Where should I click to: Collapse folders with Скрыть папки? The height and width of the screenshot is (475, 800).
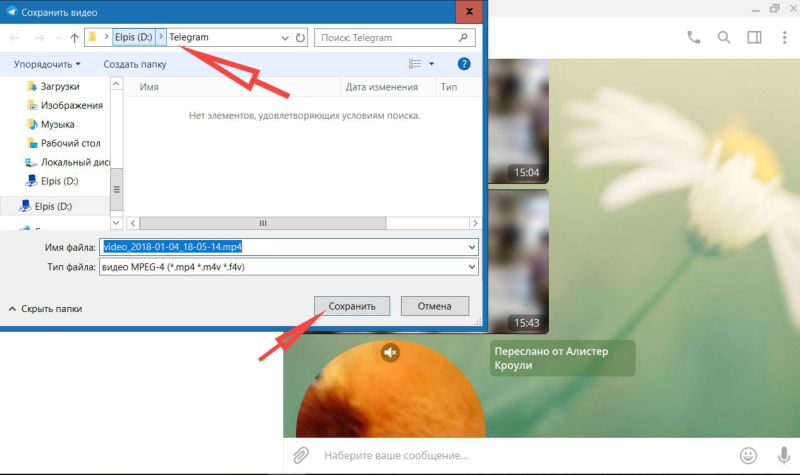coord(45,309)
